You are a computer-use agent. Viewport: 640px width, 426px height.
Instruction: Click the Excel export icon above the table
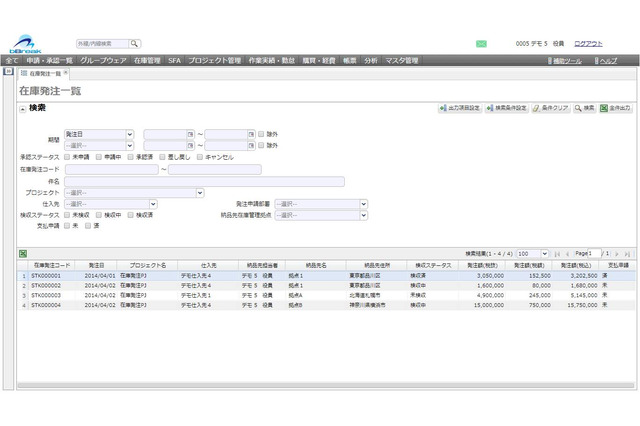click(22, 254)
